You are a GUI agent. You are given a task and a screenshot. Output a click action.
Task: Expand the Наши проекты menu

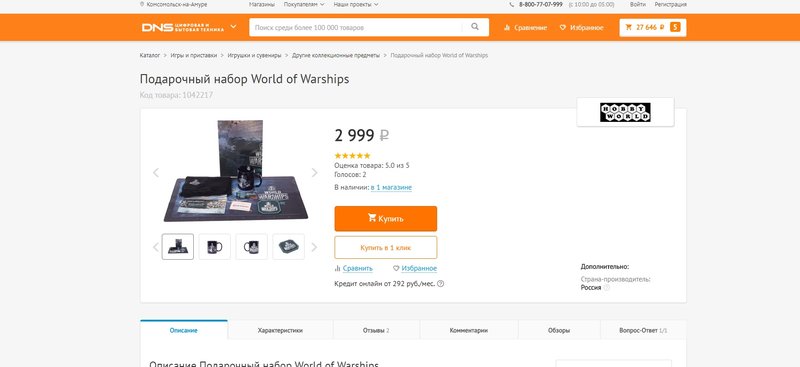(x=356, y=5)
